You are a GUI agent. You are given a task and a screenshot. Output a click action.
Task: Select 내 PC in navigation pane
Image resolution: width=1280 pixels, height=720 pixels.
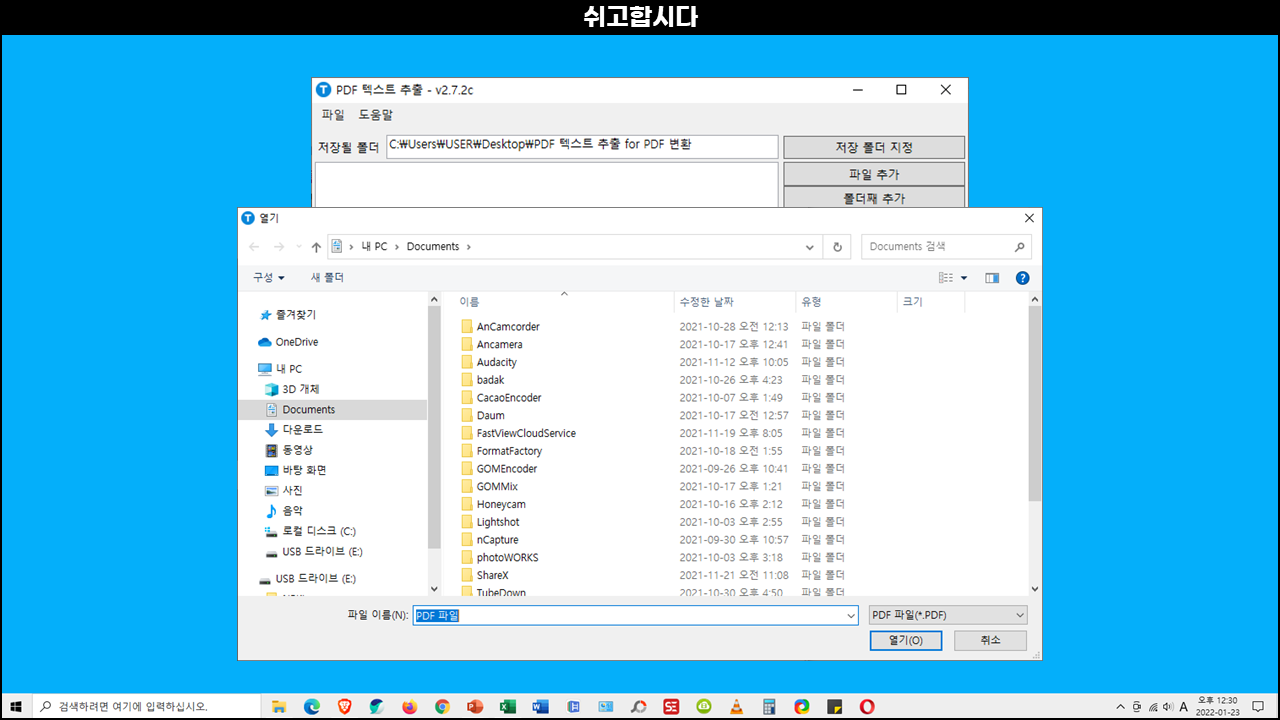click(289, 369)
